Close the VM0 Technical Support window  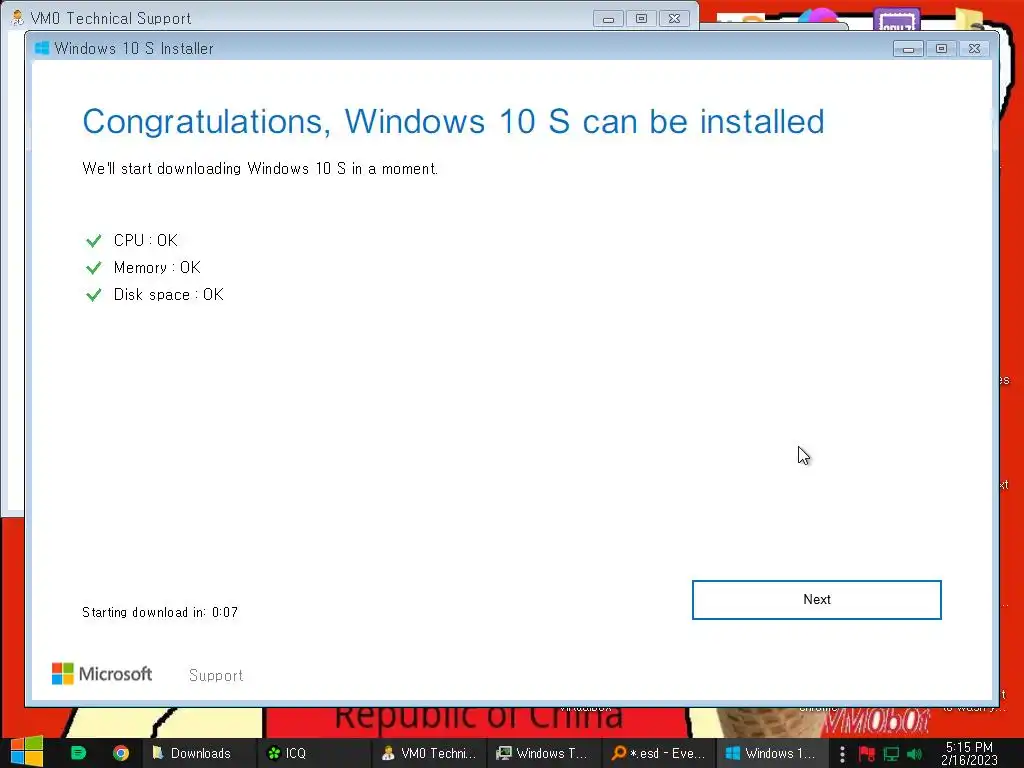click(675, 19)
